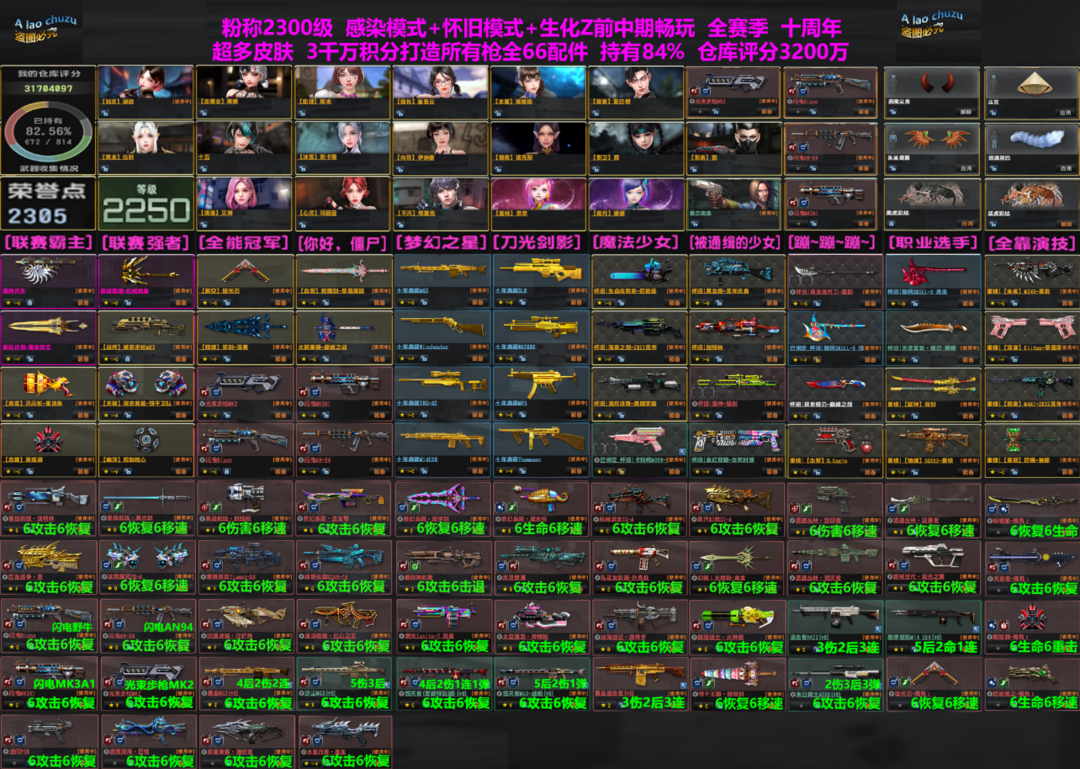Select the 朱雀 red wings accessory
1080x769 pixels.
pyautogui.click(x=932, y=147)
